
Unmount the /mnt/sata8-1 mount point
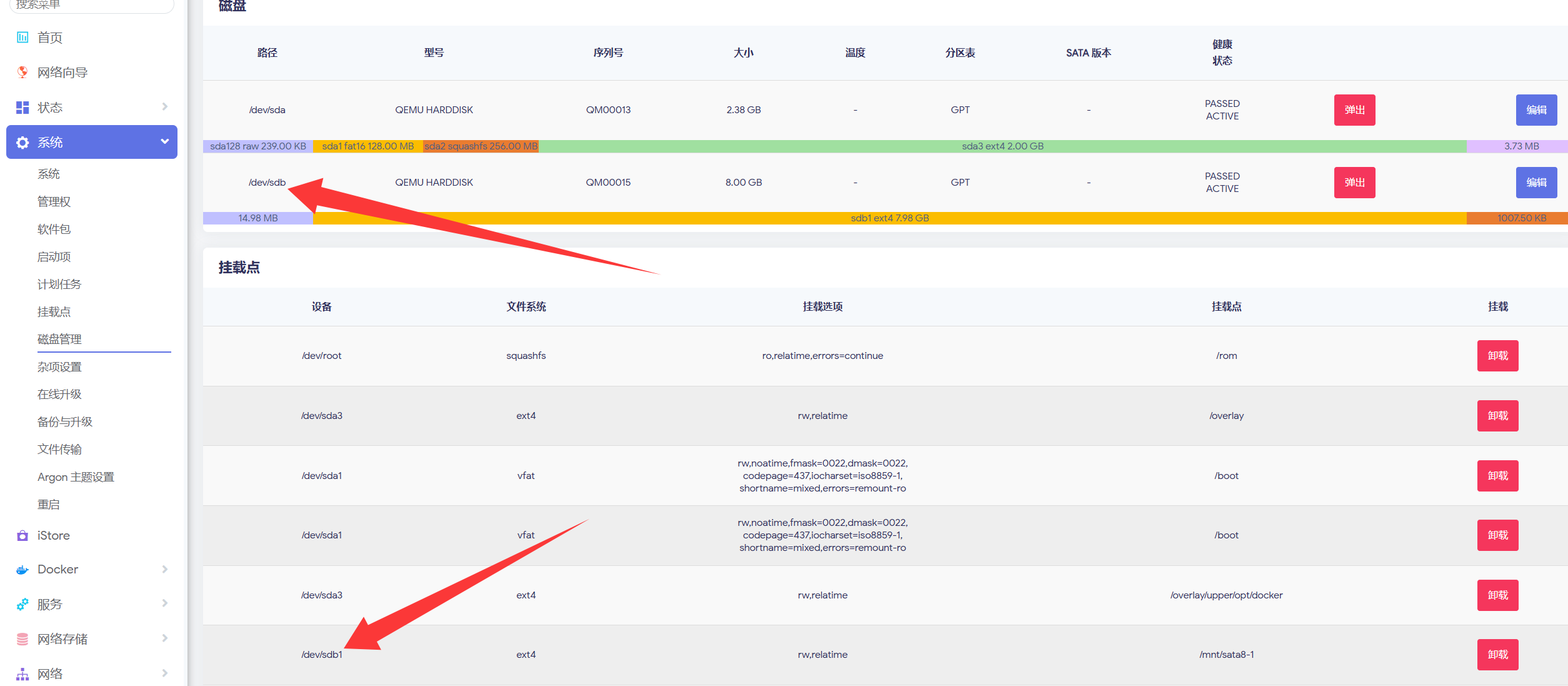tap(1497, 655)
